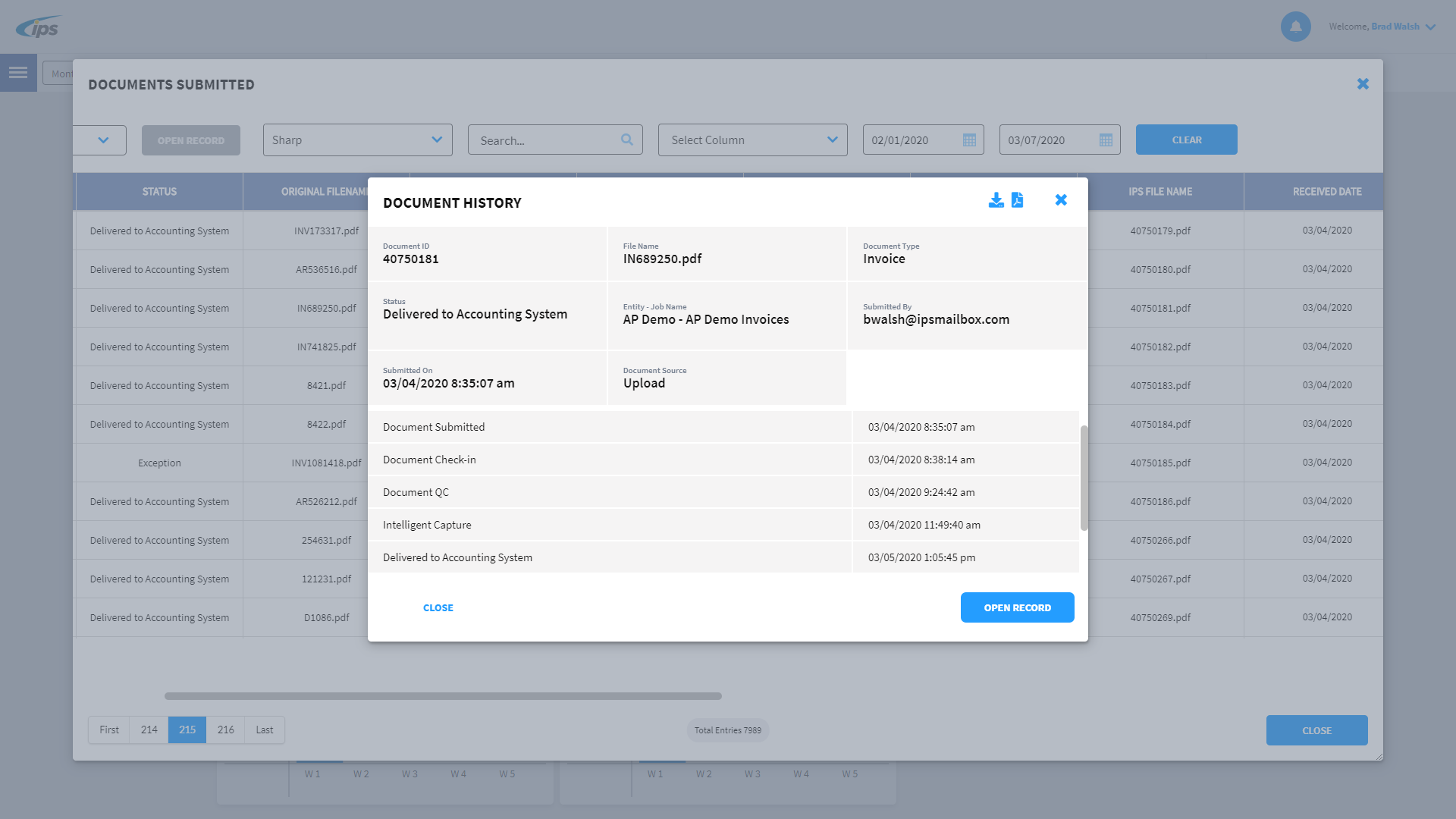Open the start date calendar picker
The image size is (1456, 819).
click(969, 140)
